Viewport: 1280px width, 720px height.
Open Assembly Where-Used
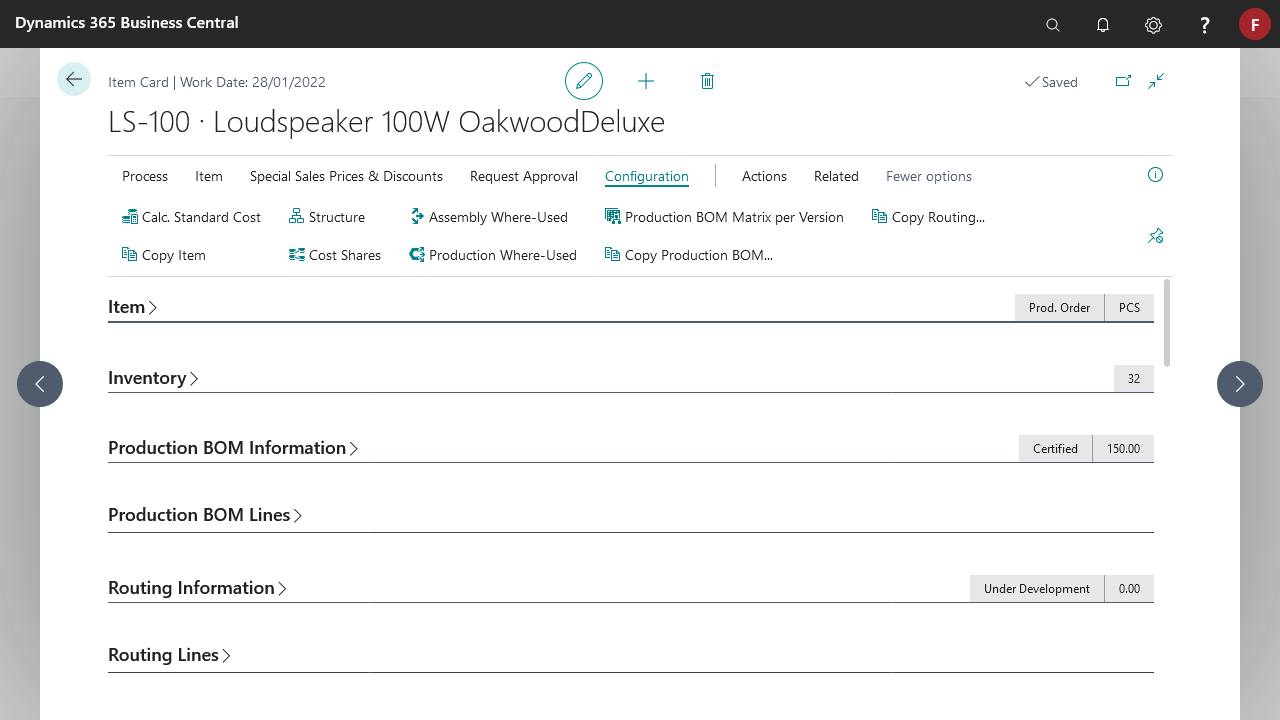point(489,217)
